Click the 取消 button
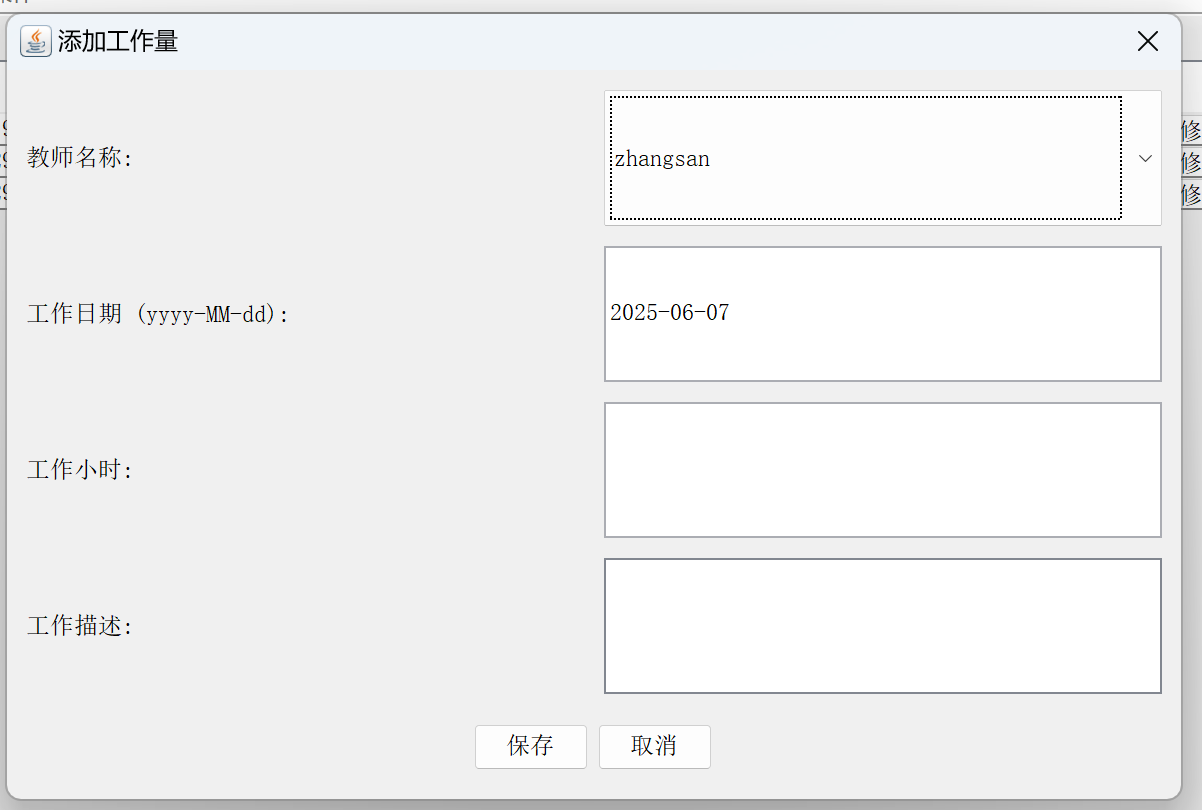 (655, 747)
